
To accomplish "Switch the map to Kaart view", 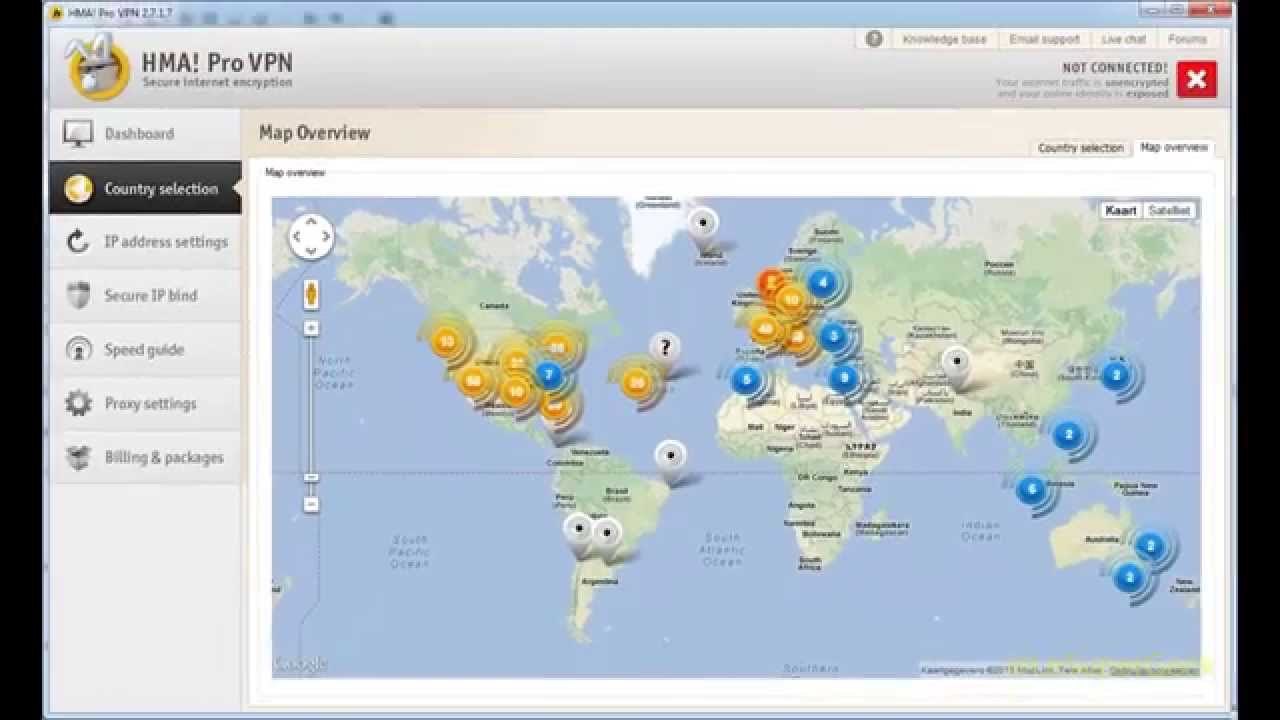I will pyautogui.click(x=1121, y=211).
